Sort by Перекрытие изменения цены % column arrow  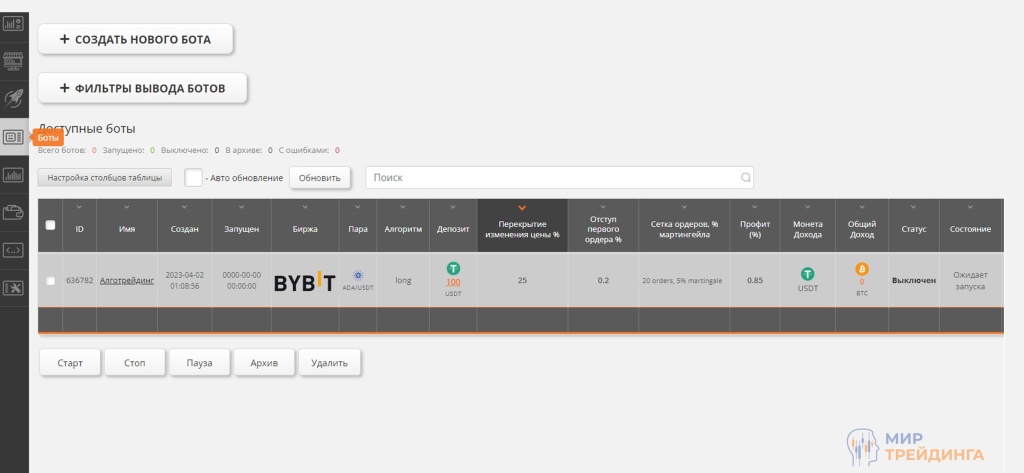(522, 208)
